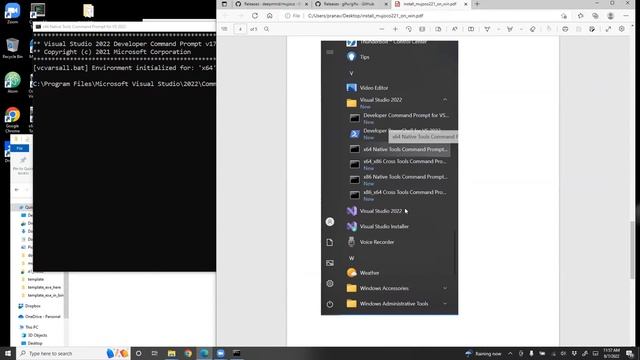Open the Edge Collections button
Screen dimensions: 640x360
[596, 16]
